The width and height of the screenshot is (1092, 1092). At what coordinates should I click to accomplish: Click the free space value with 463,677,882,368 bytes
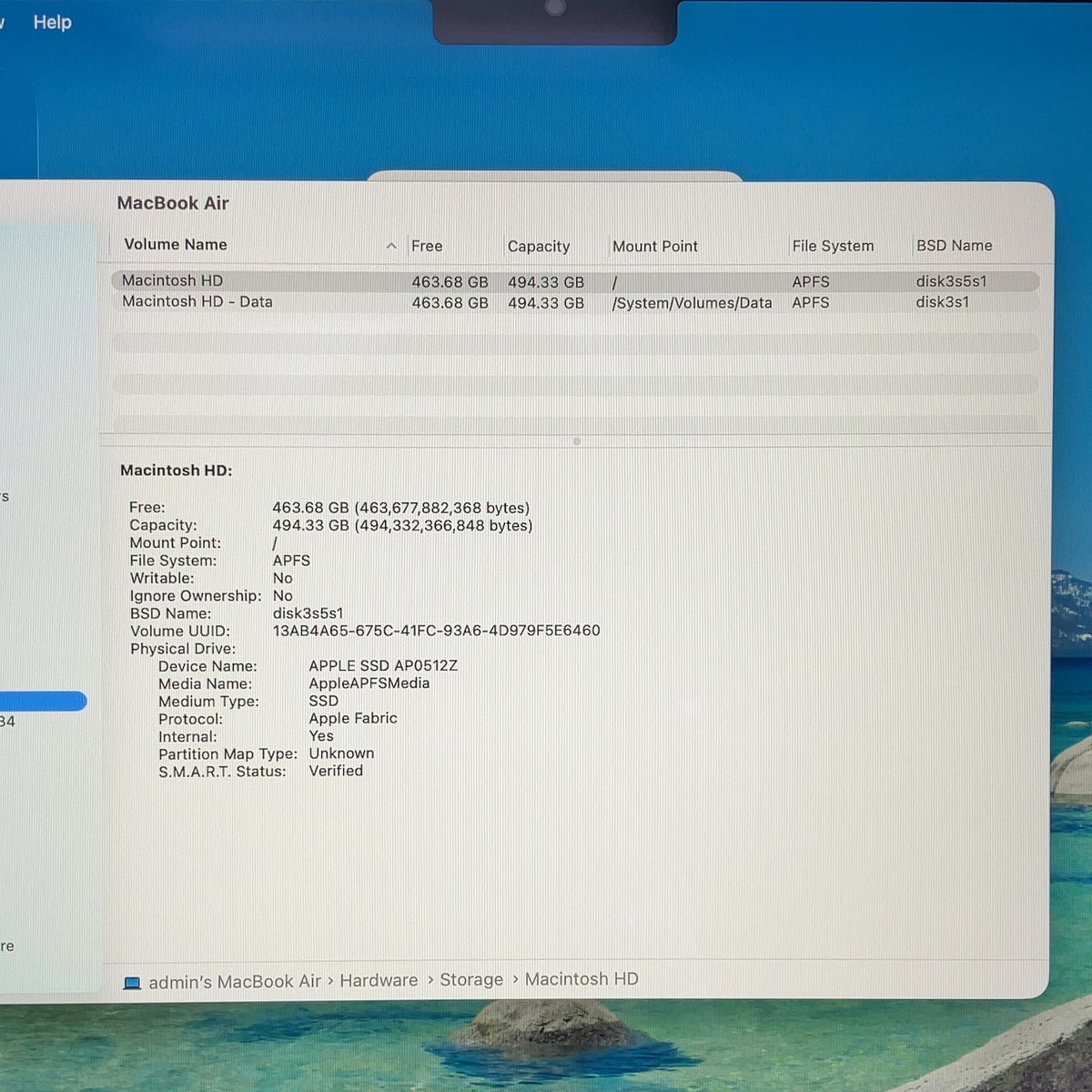[x=401, y=508]
